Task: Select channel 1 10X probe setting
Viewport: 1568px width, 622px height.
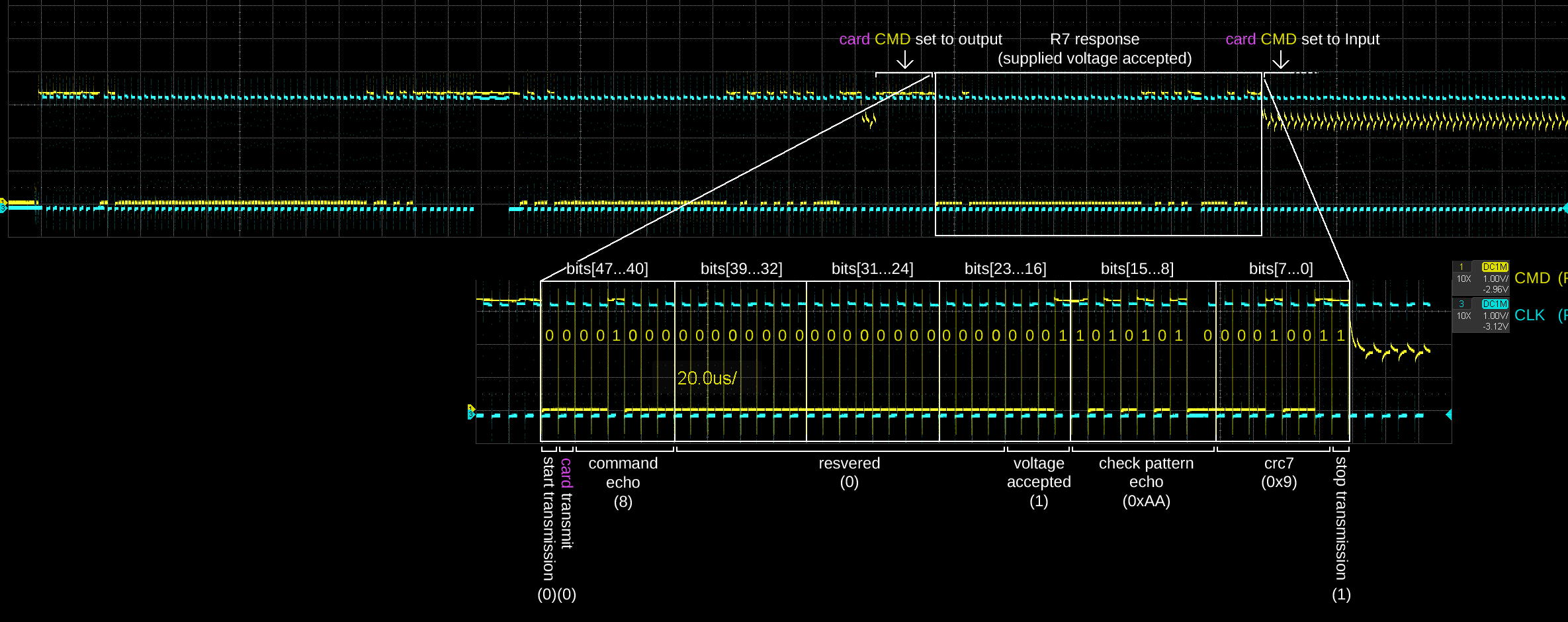Action: point(1463,279)
